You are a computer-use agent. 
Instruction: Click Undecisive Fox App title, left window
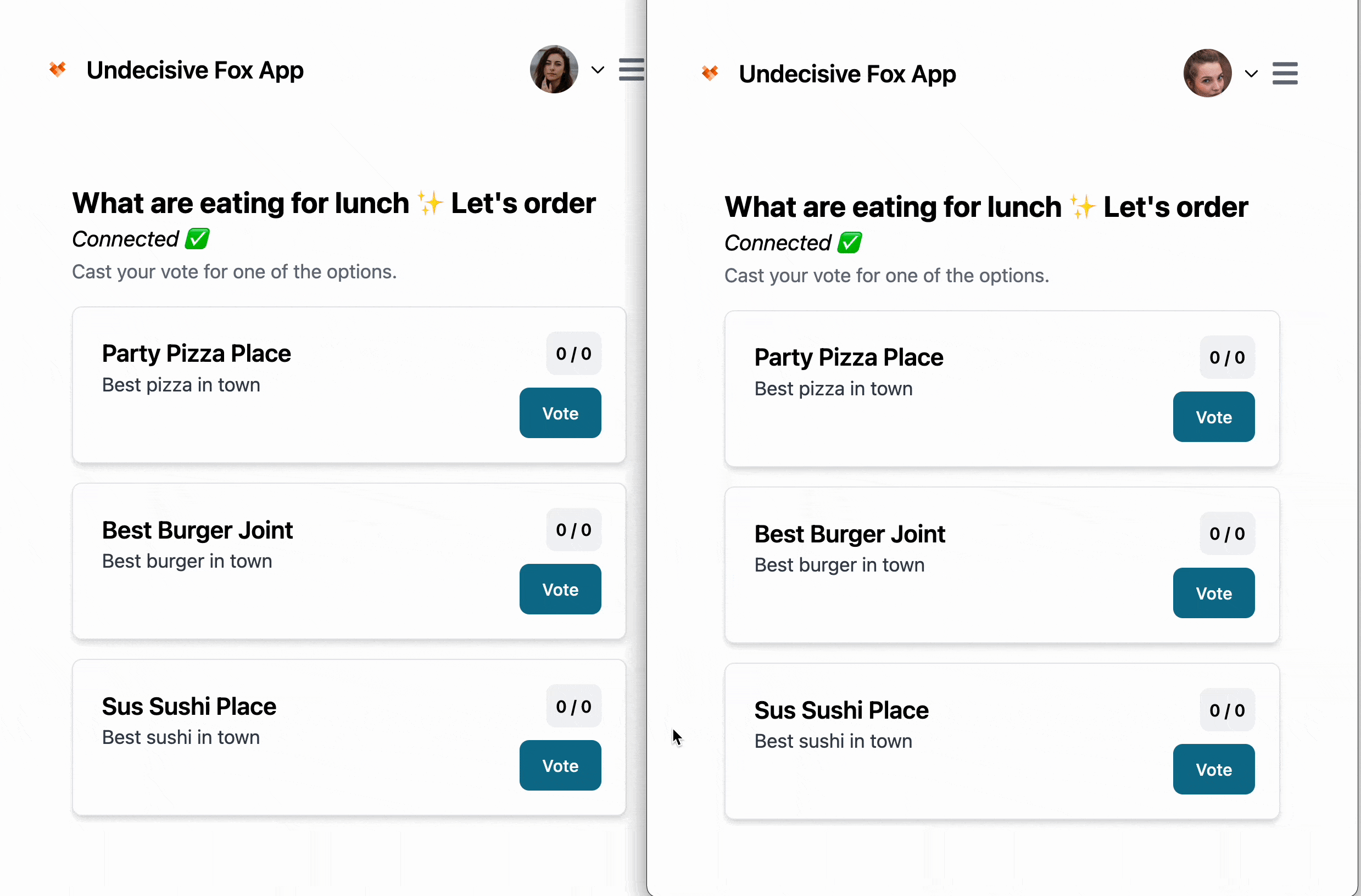pos(195,70)
